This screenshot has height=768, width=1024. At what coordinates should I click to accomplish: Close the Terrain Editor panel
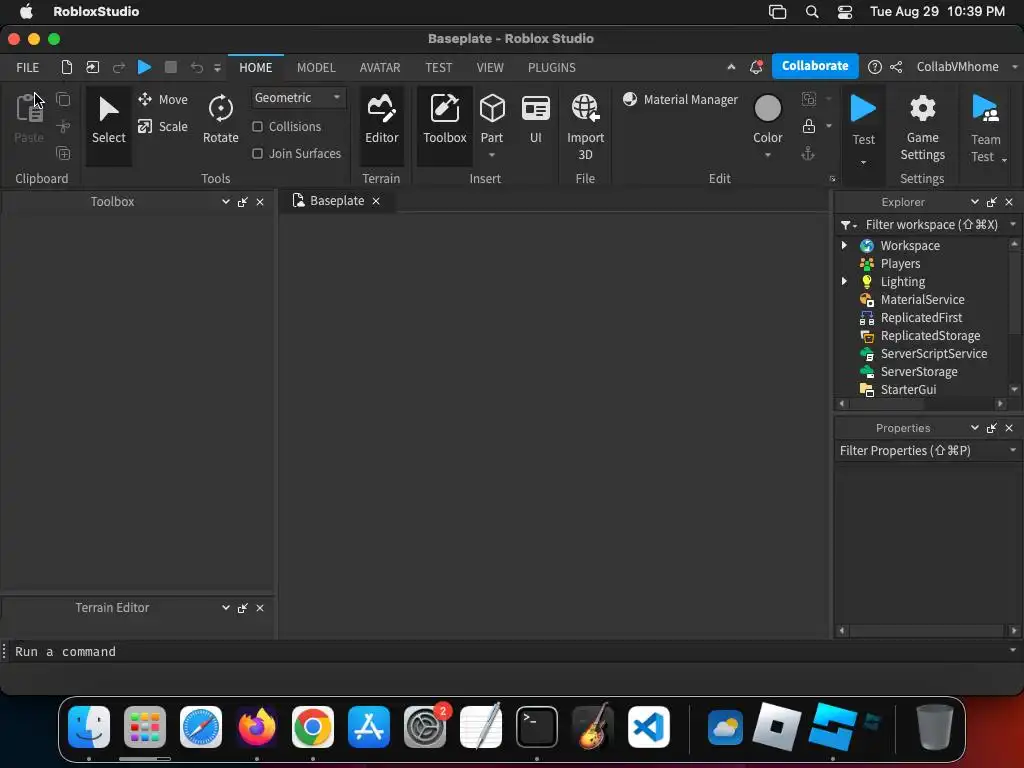pos(260,608)
